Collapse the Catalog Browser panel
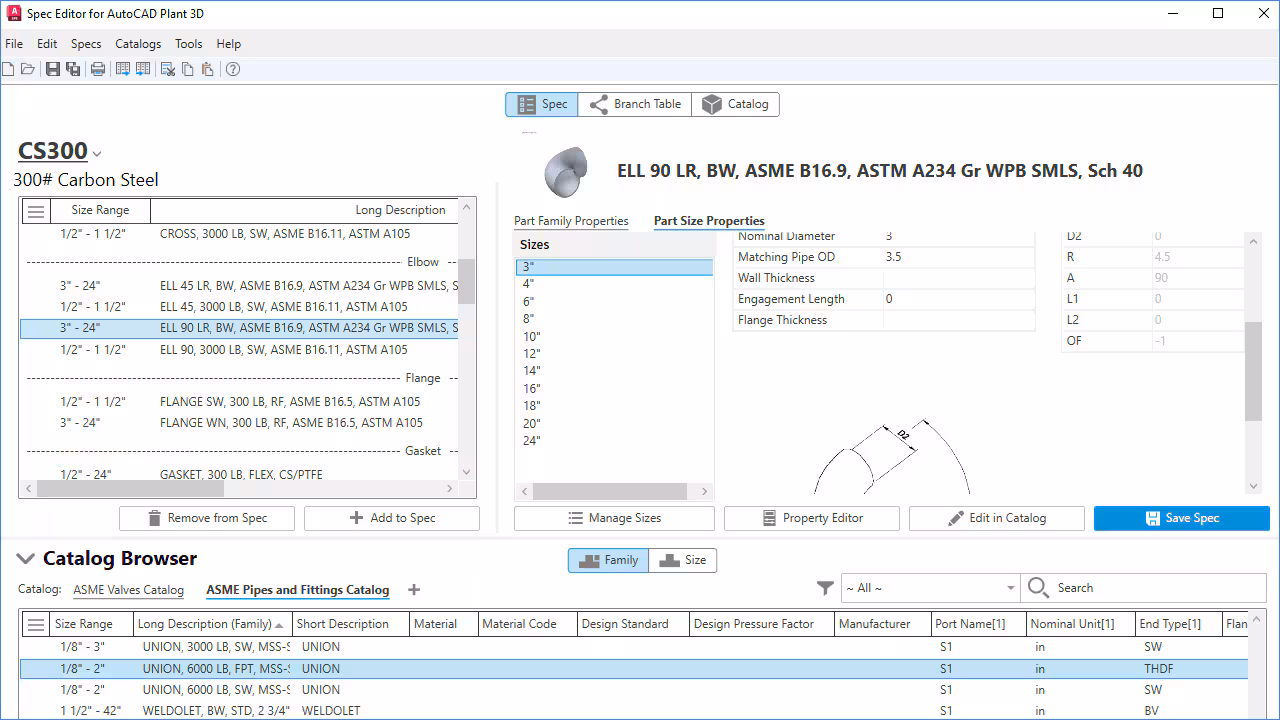The image size is (1280, 720). pos(25,559)
